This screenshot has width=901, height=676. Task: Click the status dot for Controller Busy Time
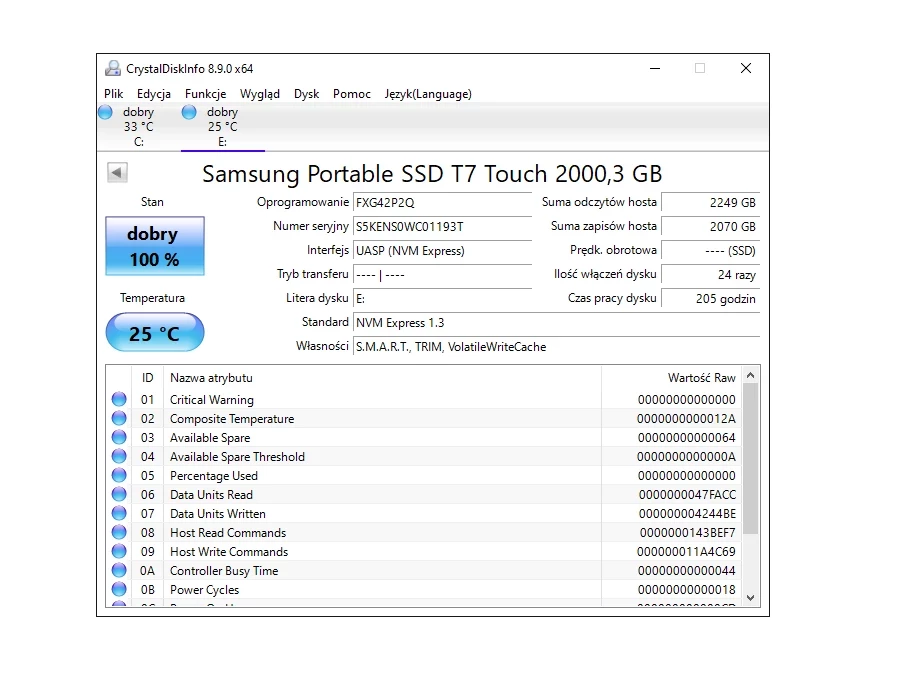(120, 571)
